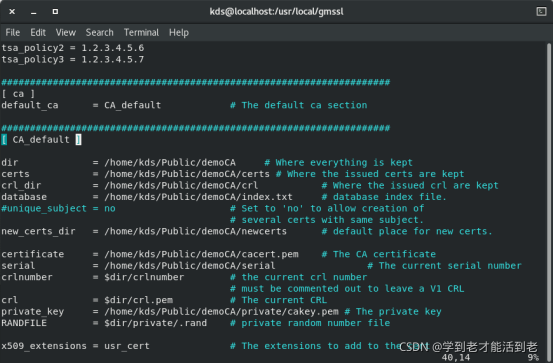Click the path ending in cacert.pem
Image resolution: width=554 pixels, height=363 pixels.
coord(201,254)
